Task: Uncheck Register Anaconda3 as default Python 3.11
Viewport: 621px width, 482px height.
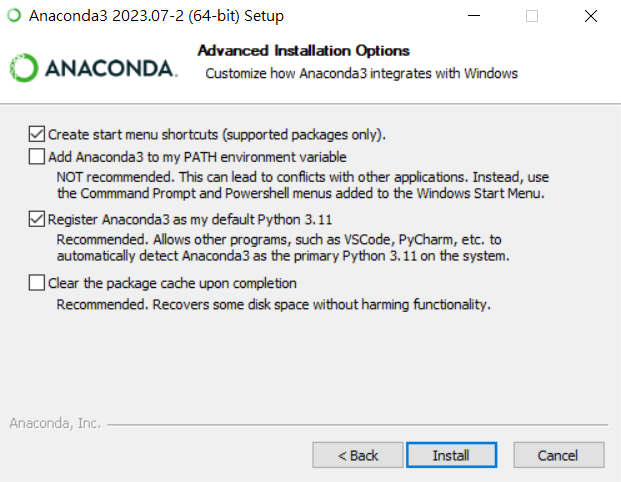Action: [x=36, y=219]
